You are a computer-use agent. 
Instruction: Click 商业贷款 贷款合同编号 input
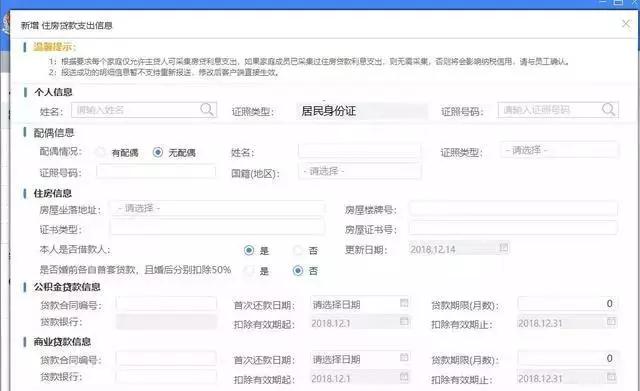point(166,359)
